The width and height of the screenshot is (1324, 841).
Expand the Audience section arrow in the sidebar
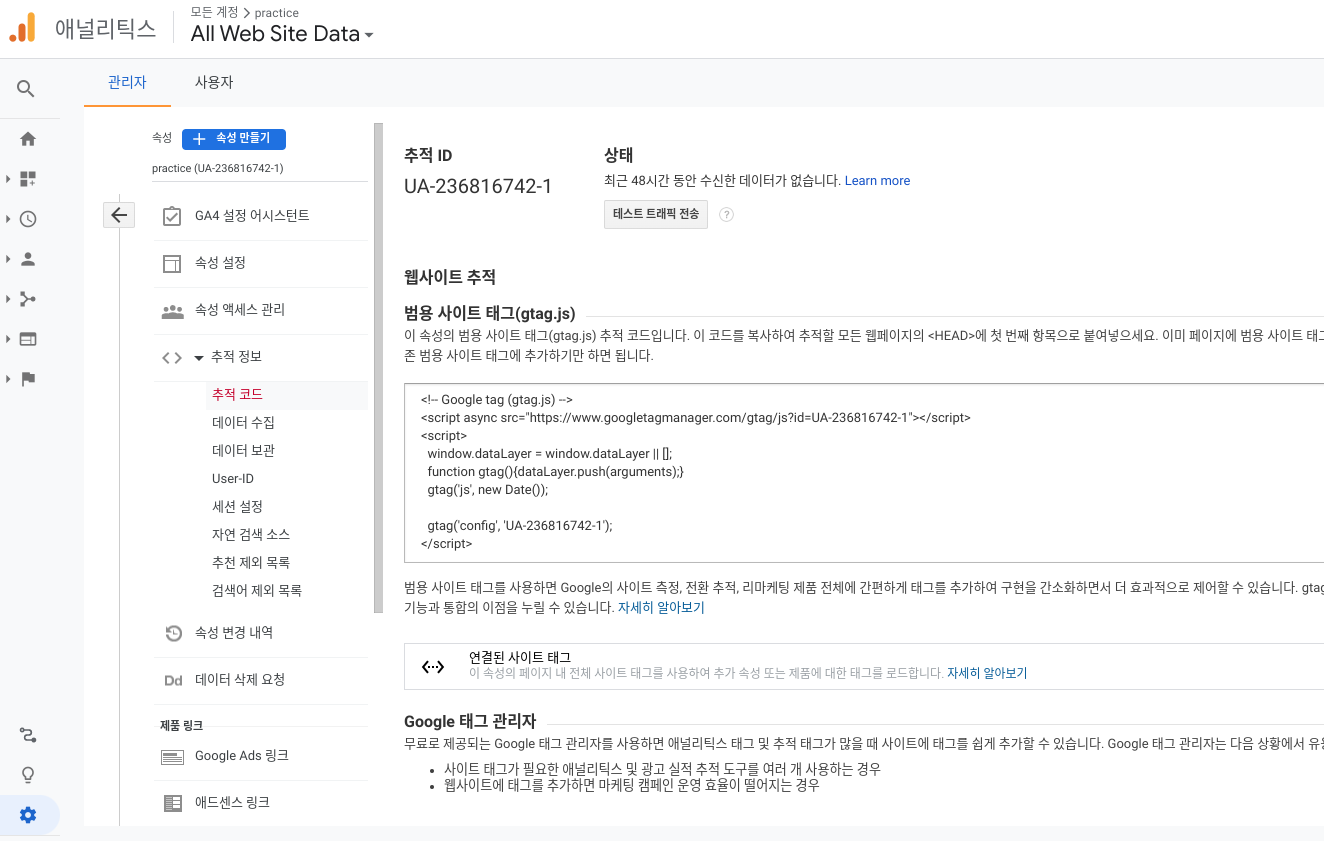coord(8,259)
